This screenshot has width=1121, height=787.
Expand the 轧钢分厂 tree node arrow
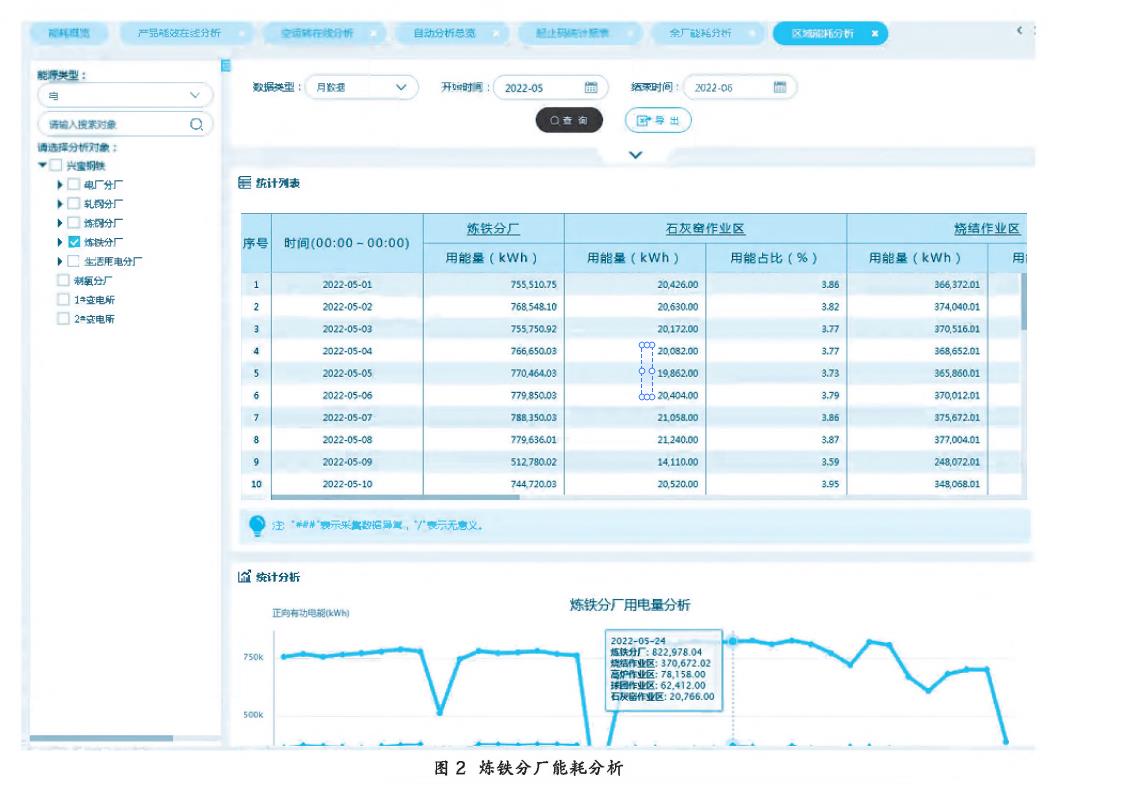(x=59, y=204)
